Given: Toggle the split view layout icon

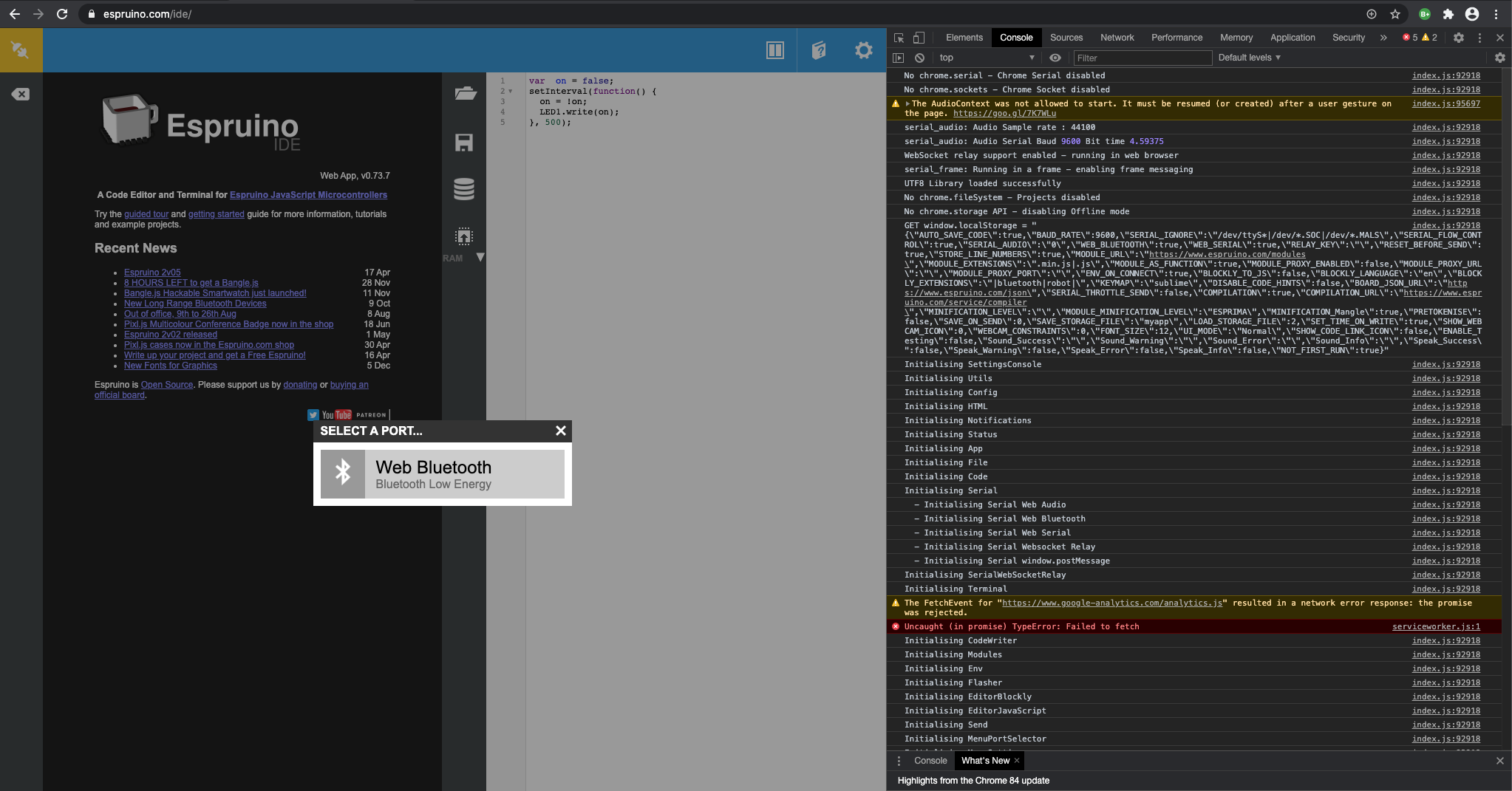Looking at the screenshot, I should click(775, 50).
